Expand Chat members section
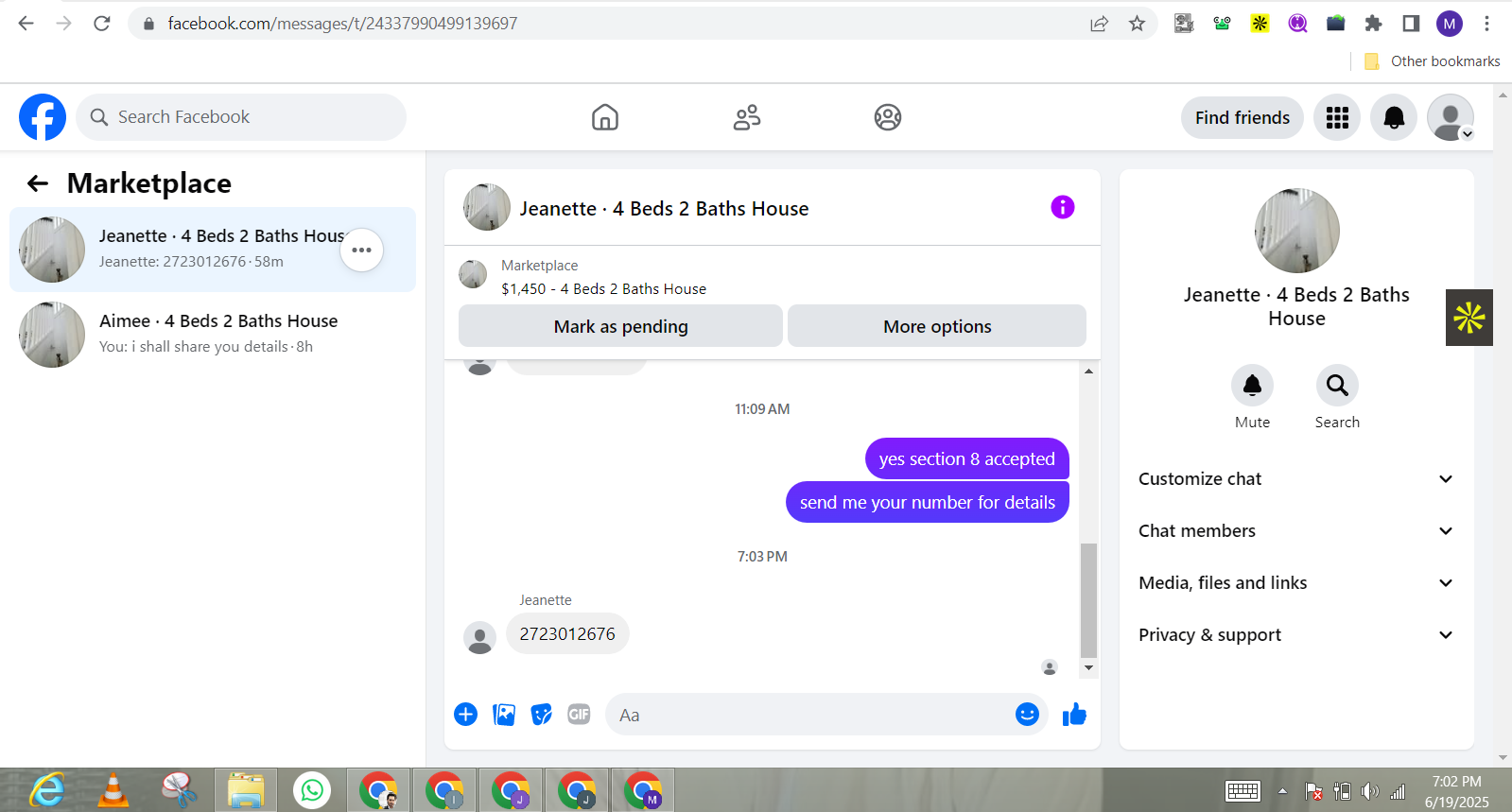1512x812 pixels. coord(1295,531)
